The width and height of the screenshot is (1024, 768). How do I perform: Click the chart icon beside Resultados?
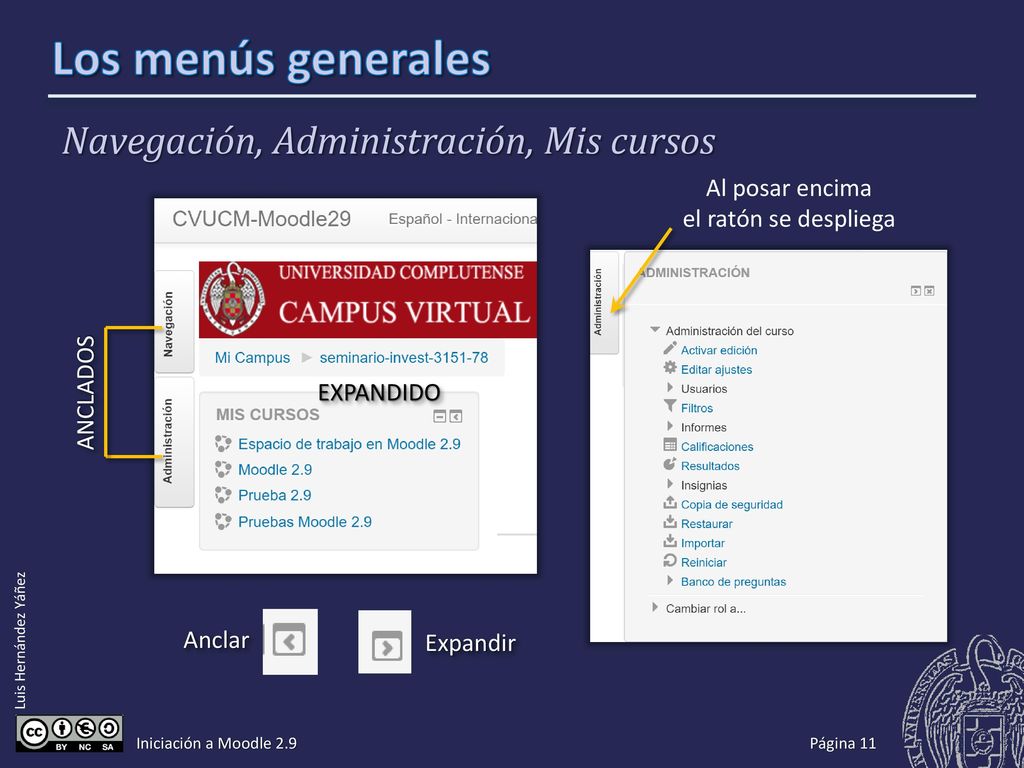pos(670,464)
